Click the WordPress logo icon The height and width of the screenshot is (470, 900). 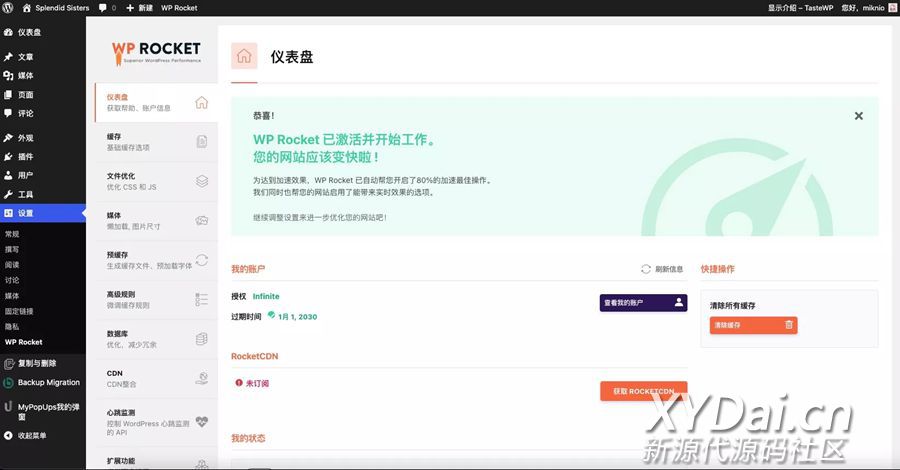point(9,7)
